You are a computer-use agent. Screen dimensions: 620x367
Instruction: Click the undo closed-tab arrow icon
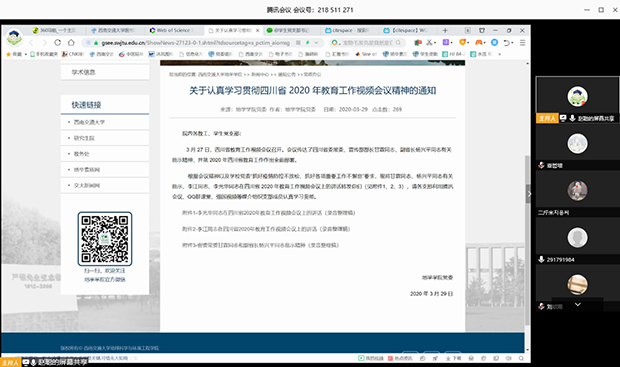507,42
